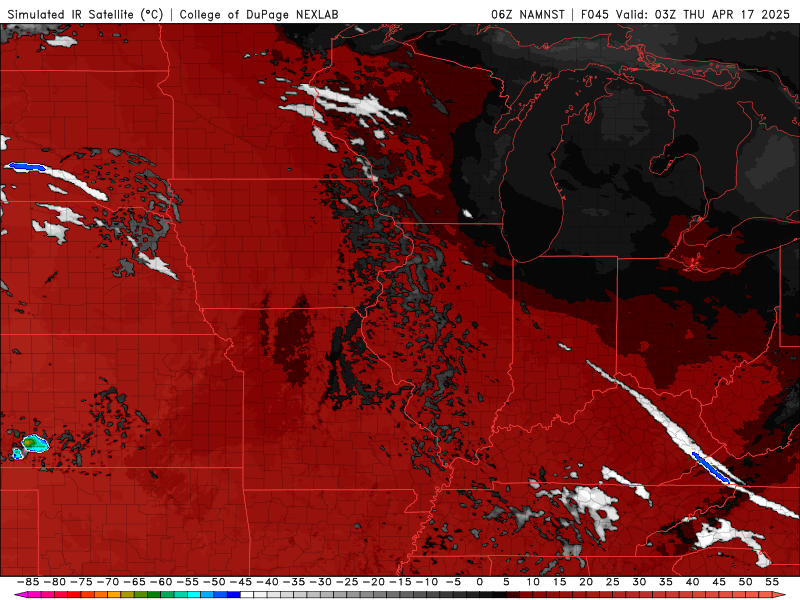Viewport: 800px width, 600px height.
Task: Click the 'Simulated IR Satellite (°C)' title text
Action: click(85, 14)
